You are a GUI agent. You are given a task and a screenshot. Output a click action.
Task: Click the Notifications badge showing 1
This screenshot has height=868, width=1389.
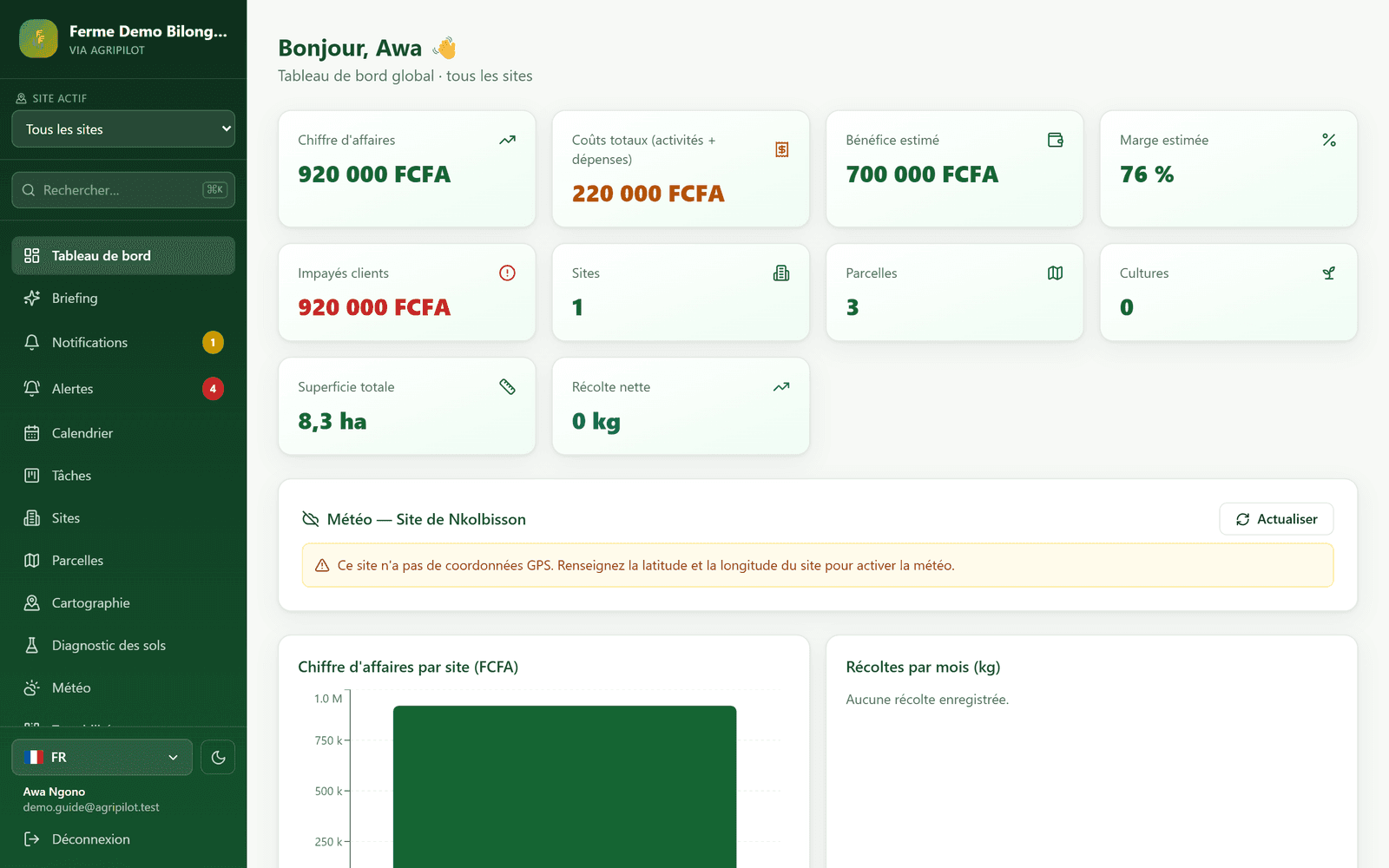pos(213,343)
